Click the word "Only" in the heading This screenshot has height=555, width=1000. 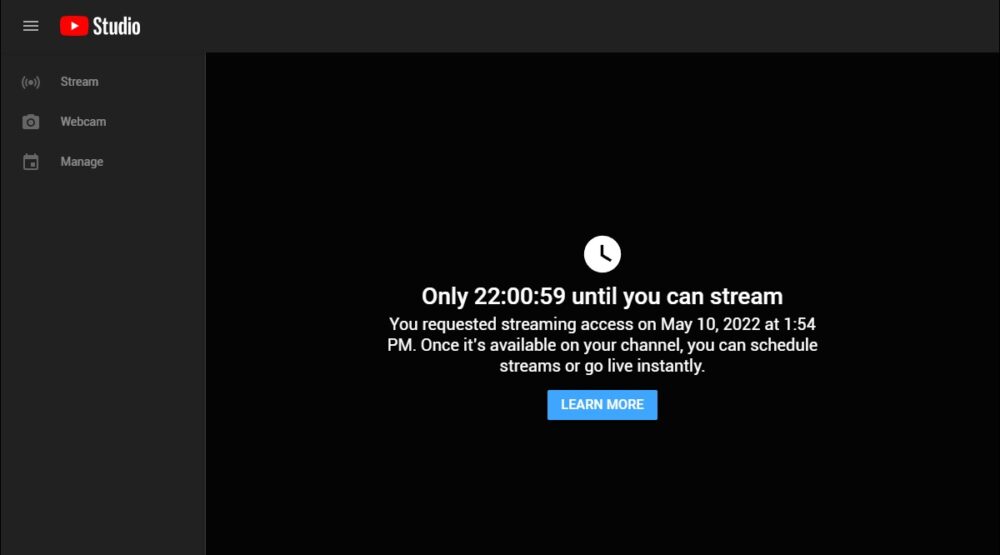tap(445, 297)
